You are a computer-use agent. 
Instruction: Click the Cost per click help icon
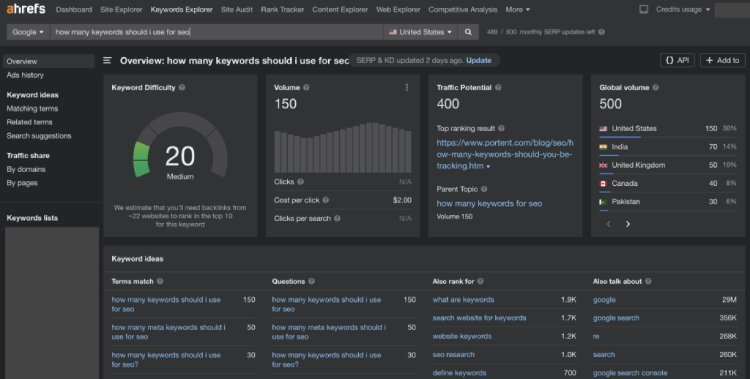(x=326, y=200)
